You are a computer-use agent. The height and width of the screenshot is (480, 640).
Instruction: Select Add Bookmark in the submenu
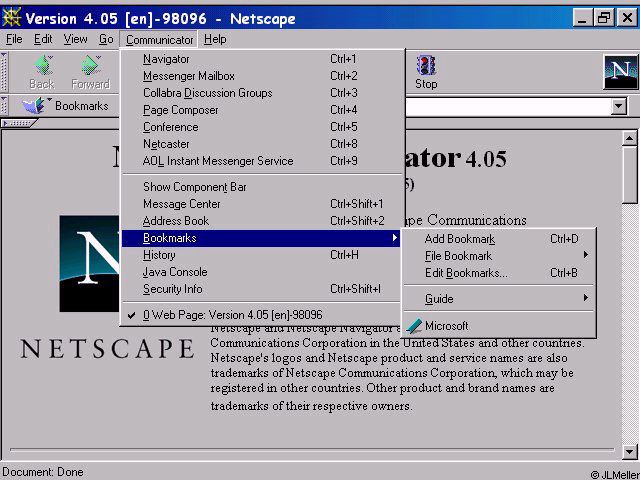[x=460, y=239]
